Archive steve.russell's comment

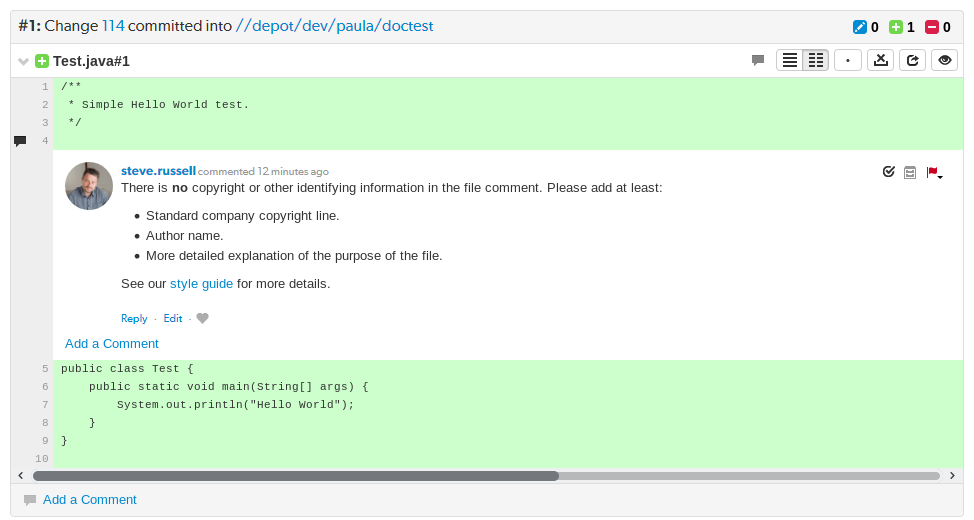pos(910,172)
